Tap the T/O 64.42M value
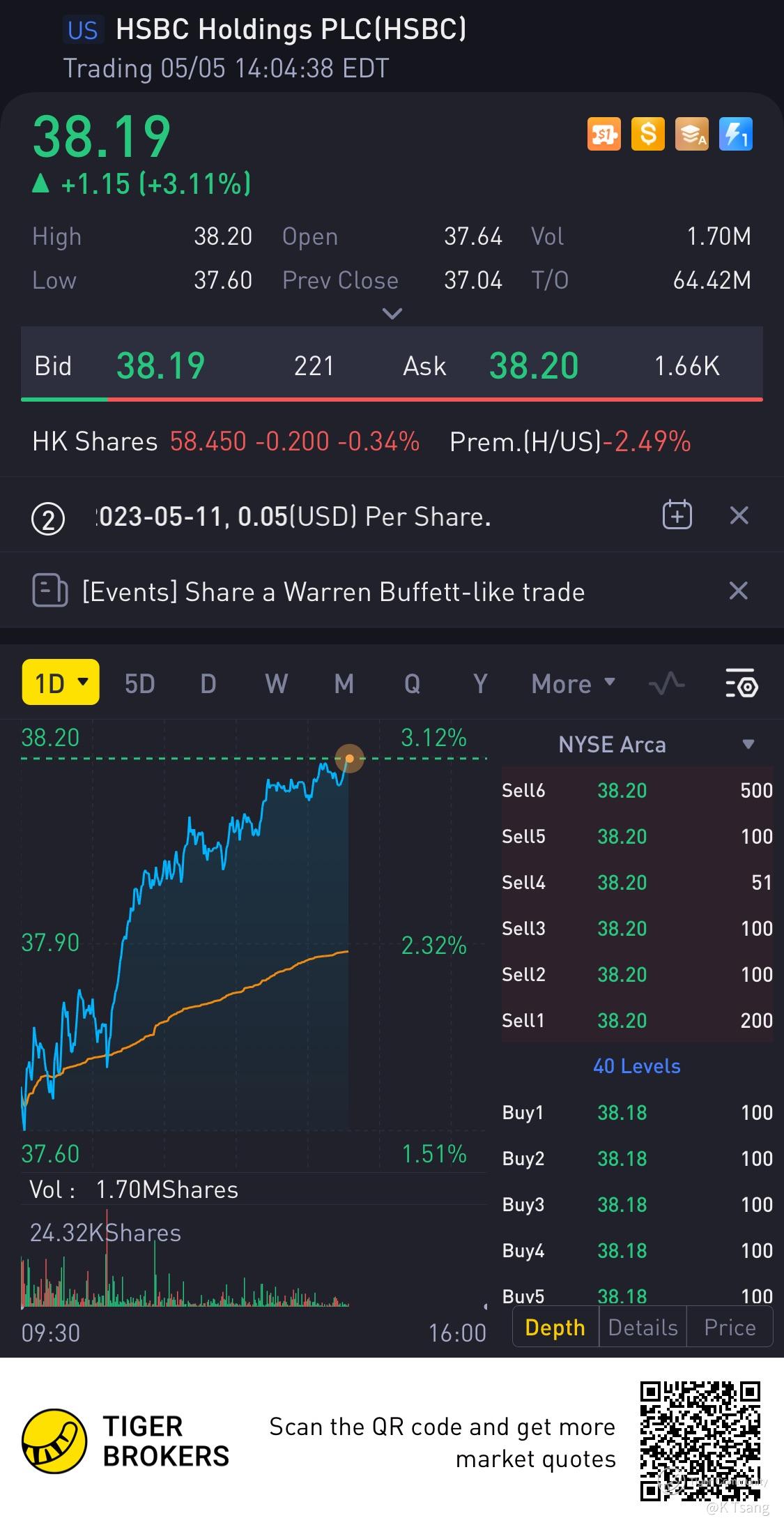The height and width of the screenshot is (1525, 784). (x=712, y=280)
